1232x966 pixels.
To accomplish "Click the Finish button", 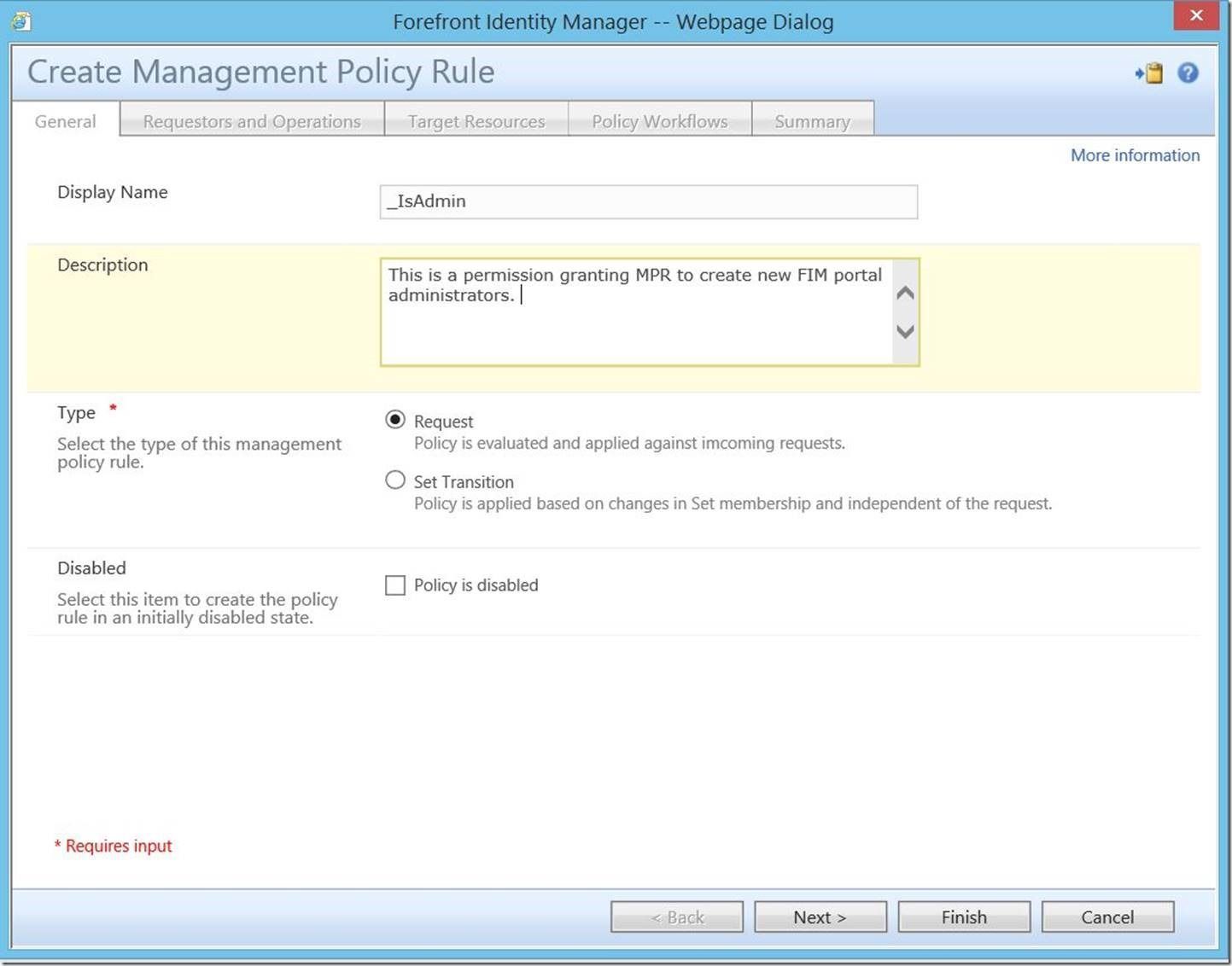I will [x=964, y=917].
